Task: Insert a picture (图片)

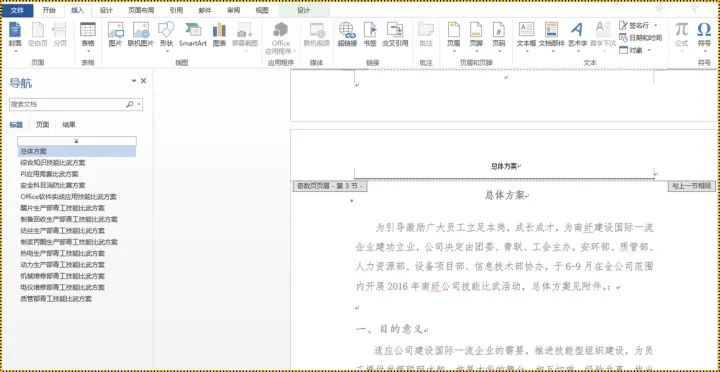Action: point(116,35)
